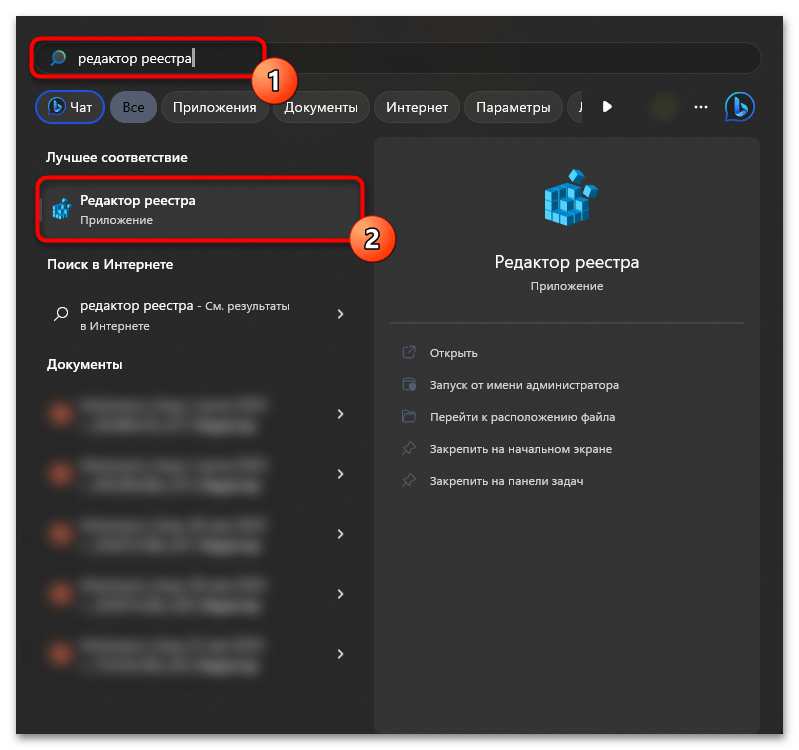Click the search magnifier icon in search box
Image resolution: width=799 pixels, height=750 pixels.
[x=58, y=58]
